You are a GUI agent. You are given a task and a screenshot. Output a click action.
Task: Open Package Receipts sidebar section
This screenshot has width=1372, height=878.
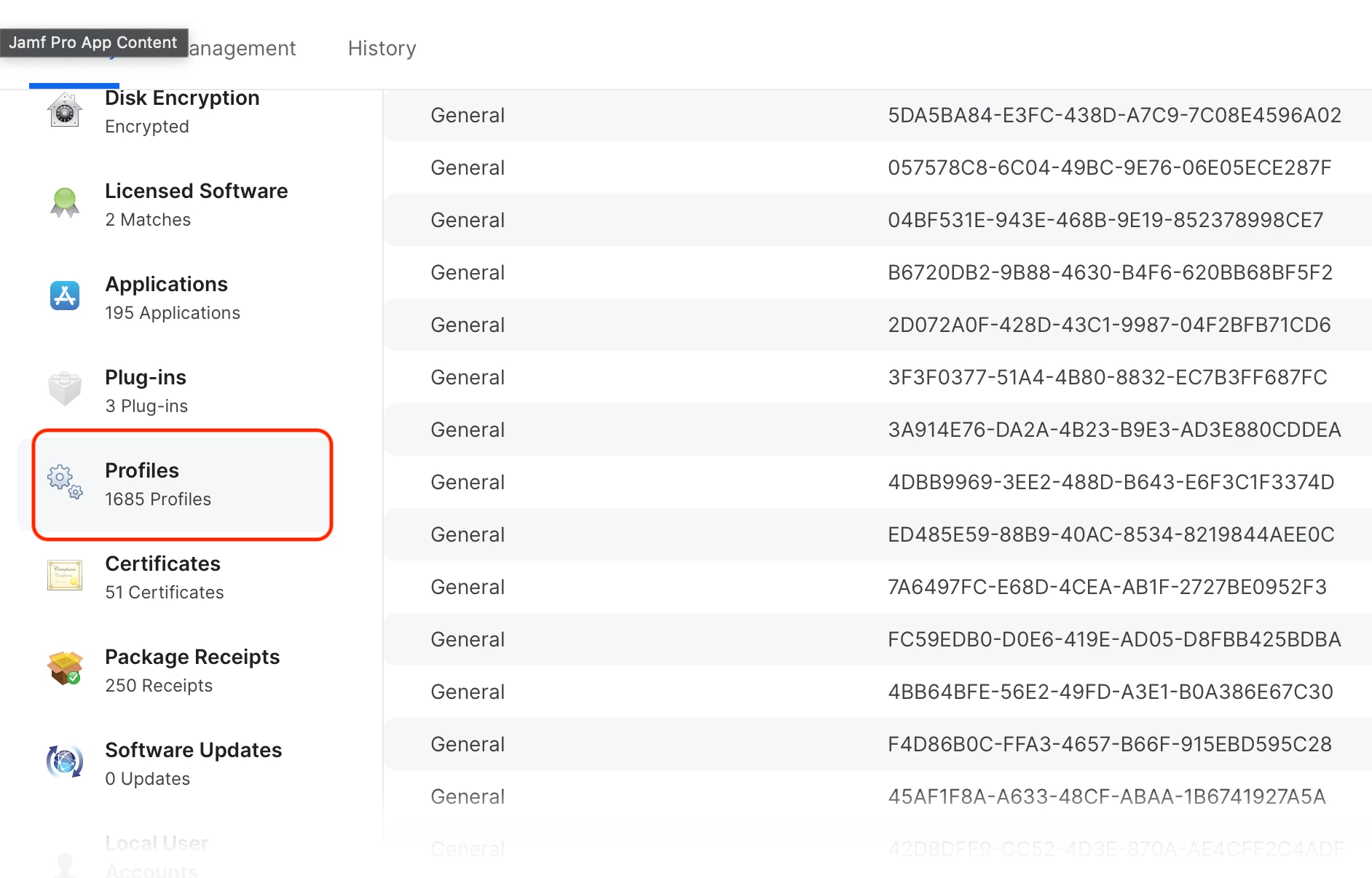pyautogui.click(x=192, y=657)
